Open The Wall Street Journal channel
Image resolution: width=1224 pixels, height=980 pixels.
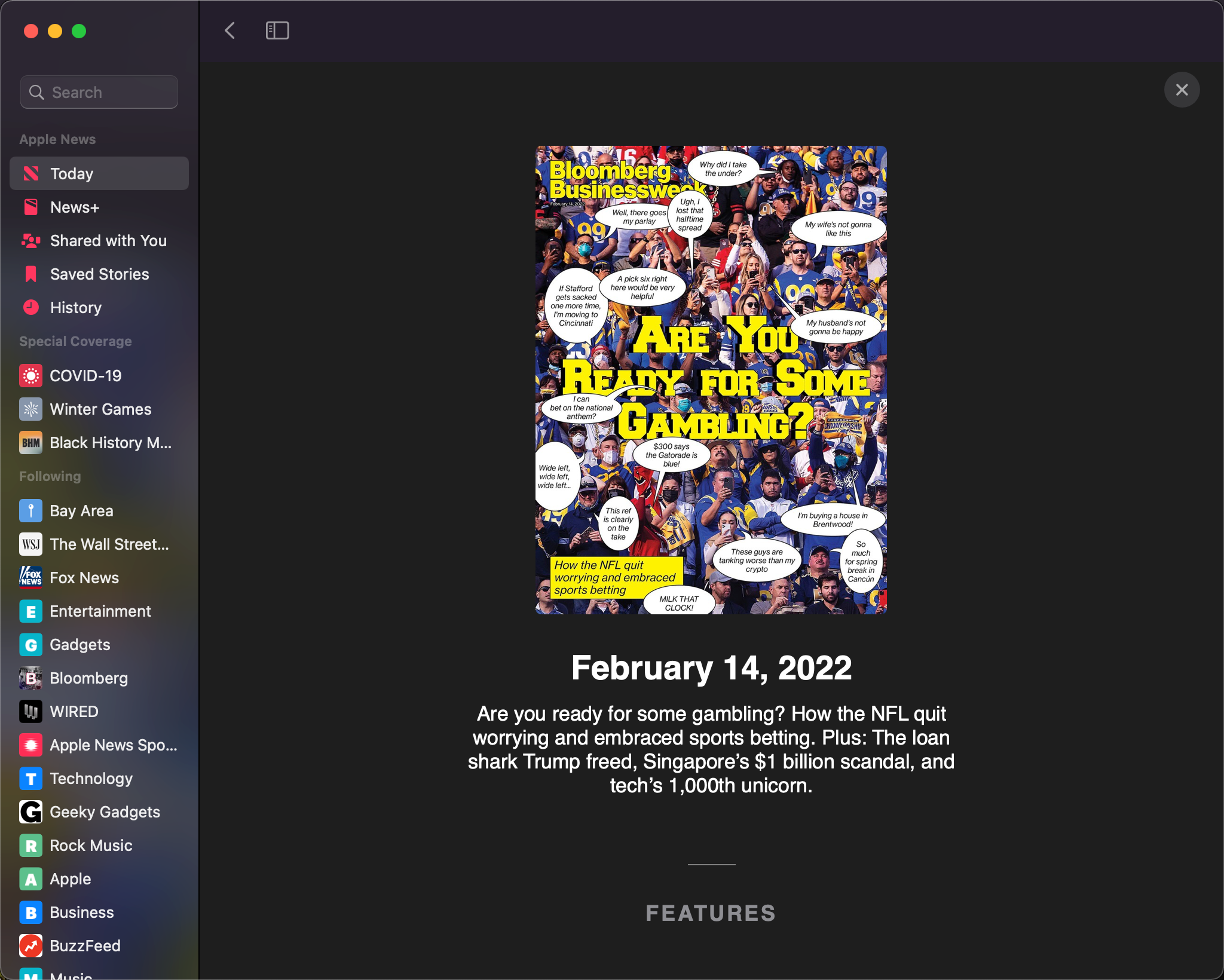coord(109,544)
